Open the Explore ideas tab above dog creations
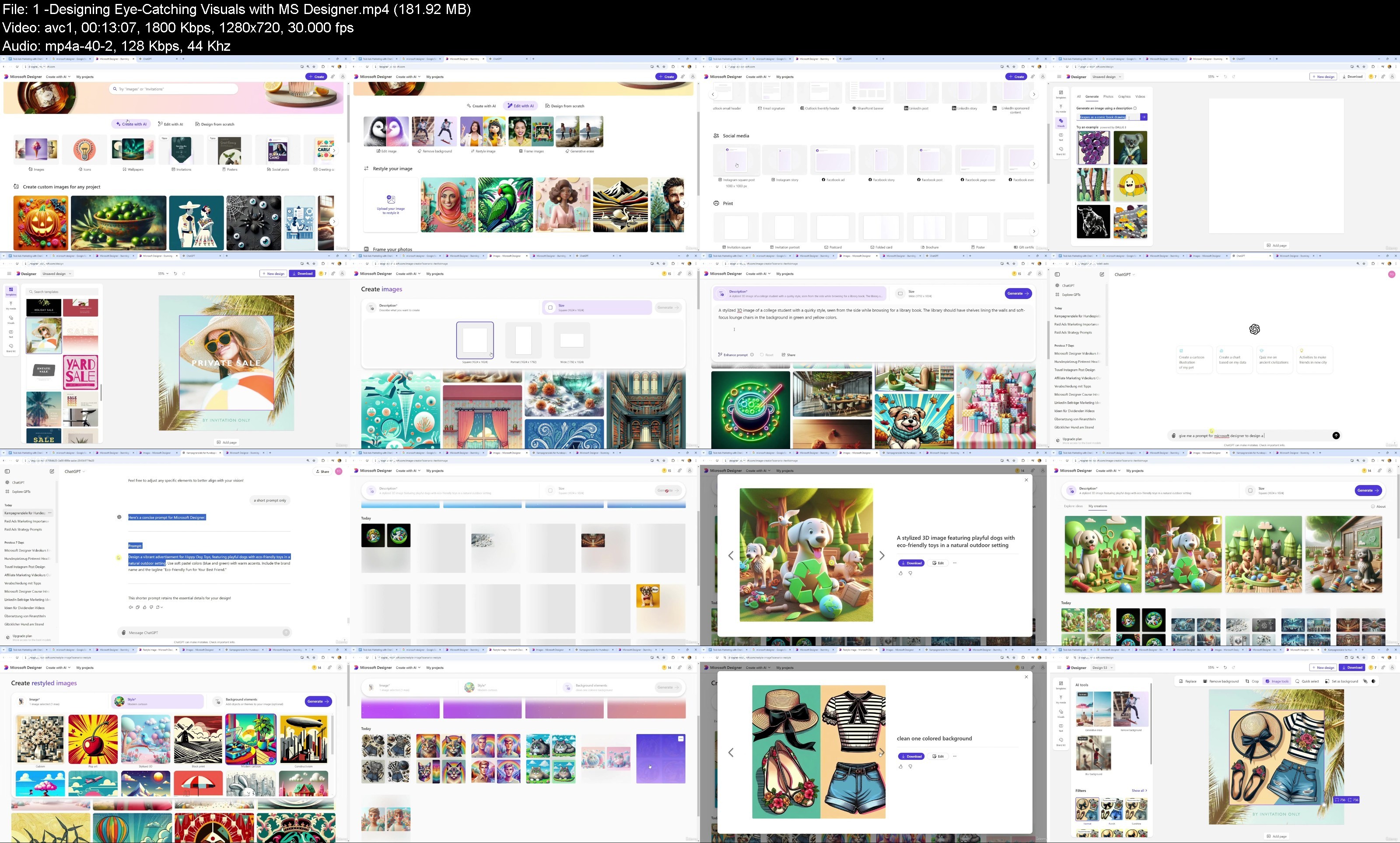 (1073, 506)
